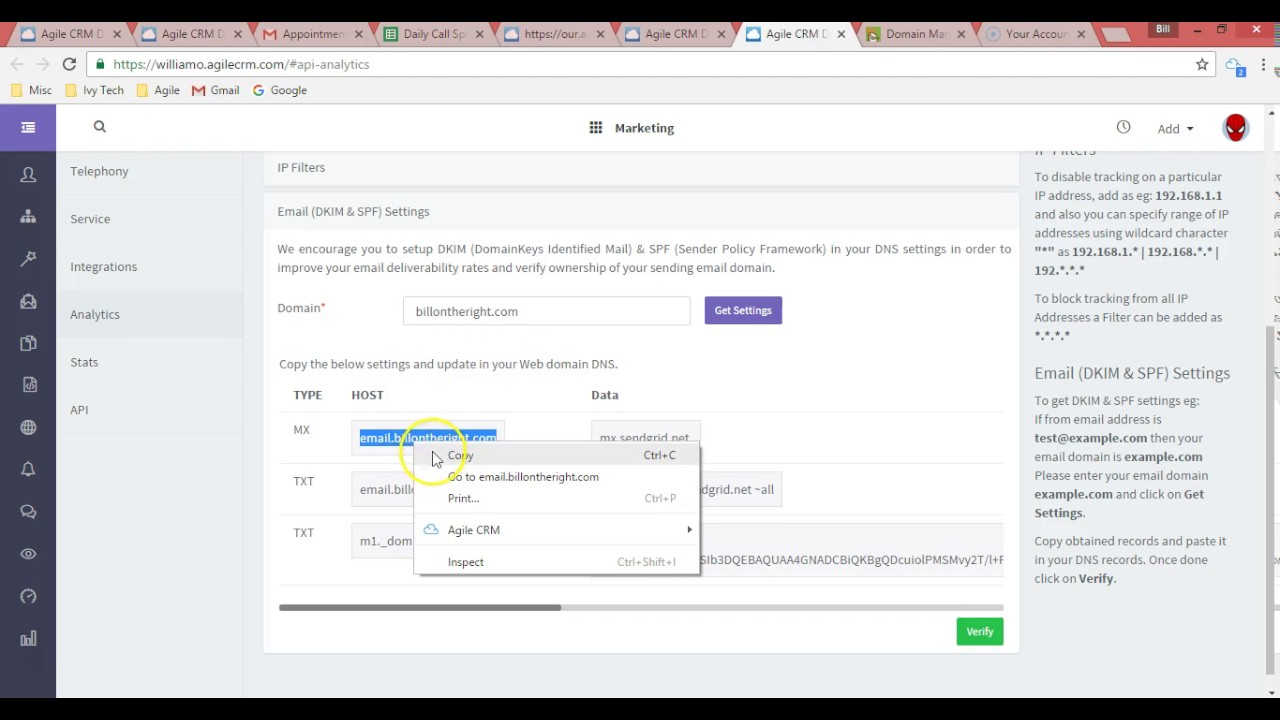Open the Gmail bookmark
This screenshot has width=1280, height=720.
point(215,90)
